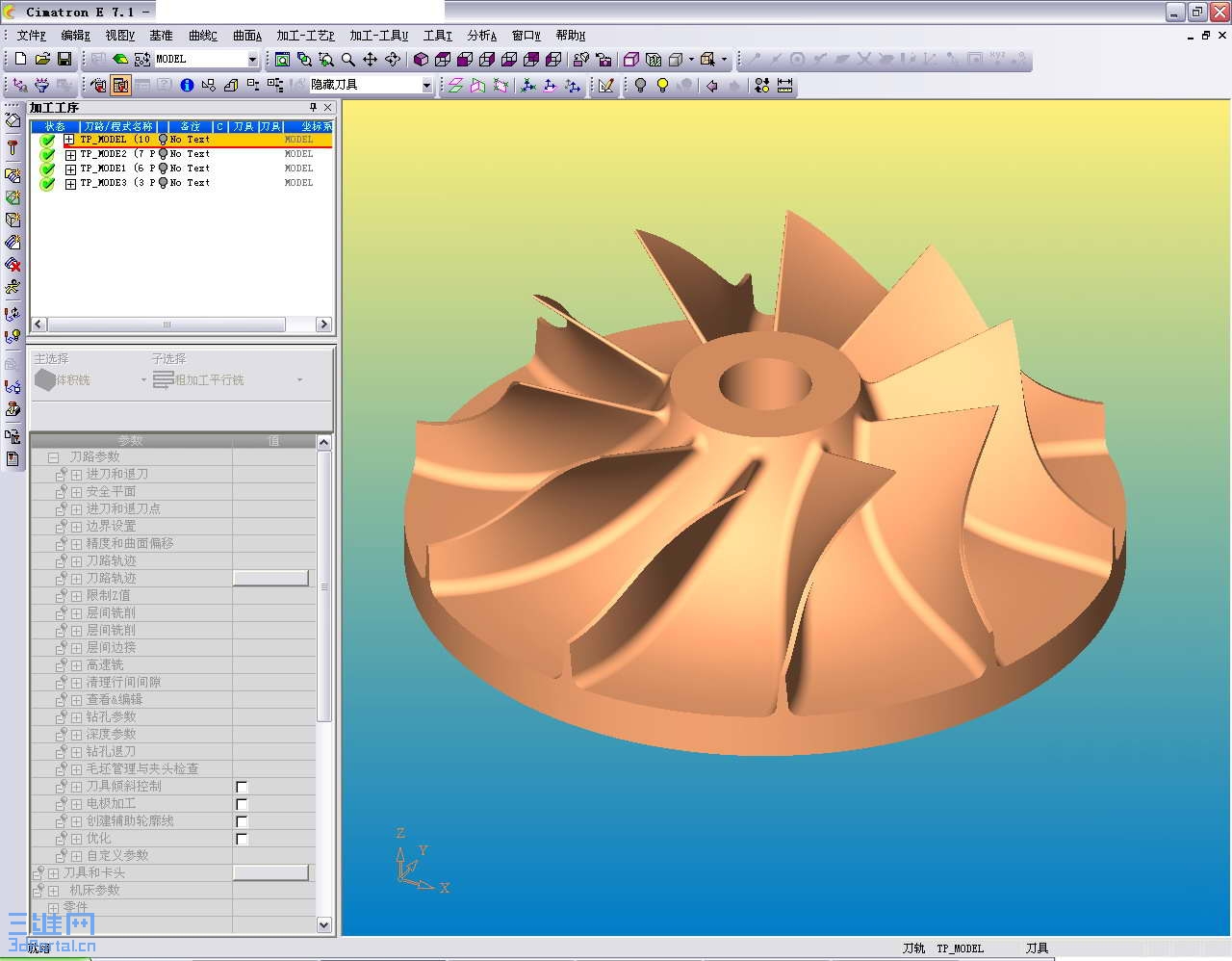Activate the rotate view tool
The width and height of the screenshot is (1232, 961).
[393, 60]
